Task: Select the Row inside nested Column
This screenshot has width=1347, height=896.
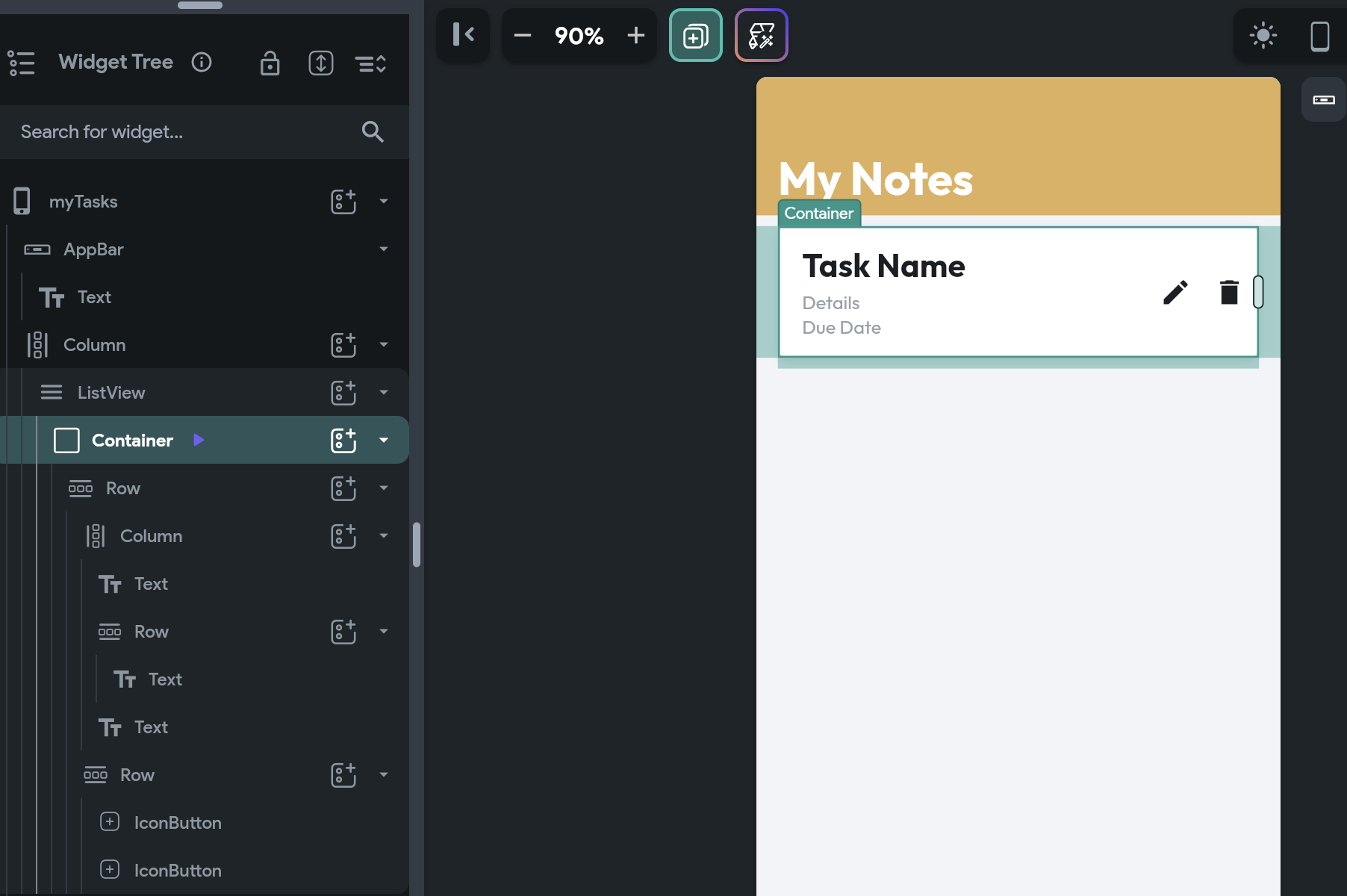Action: tap(205, 631)
